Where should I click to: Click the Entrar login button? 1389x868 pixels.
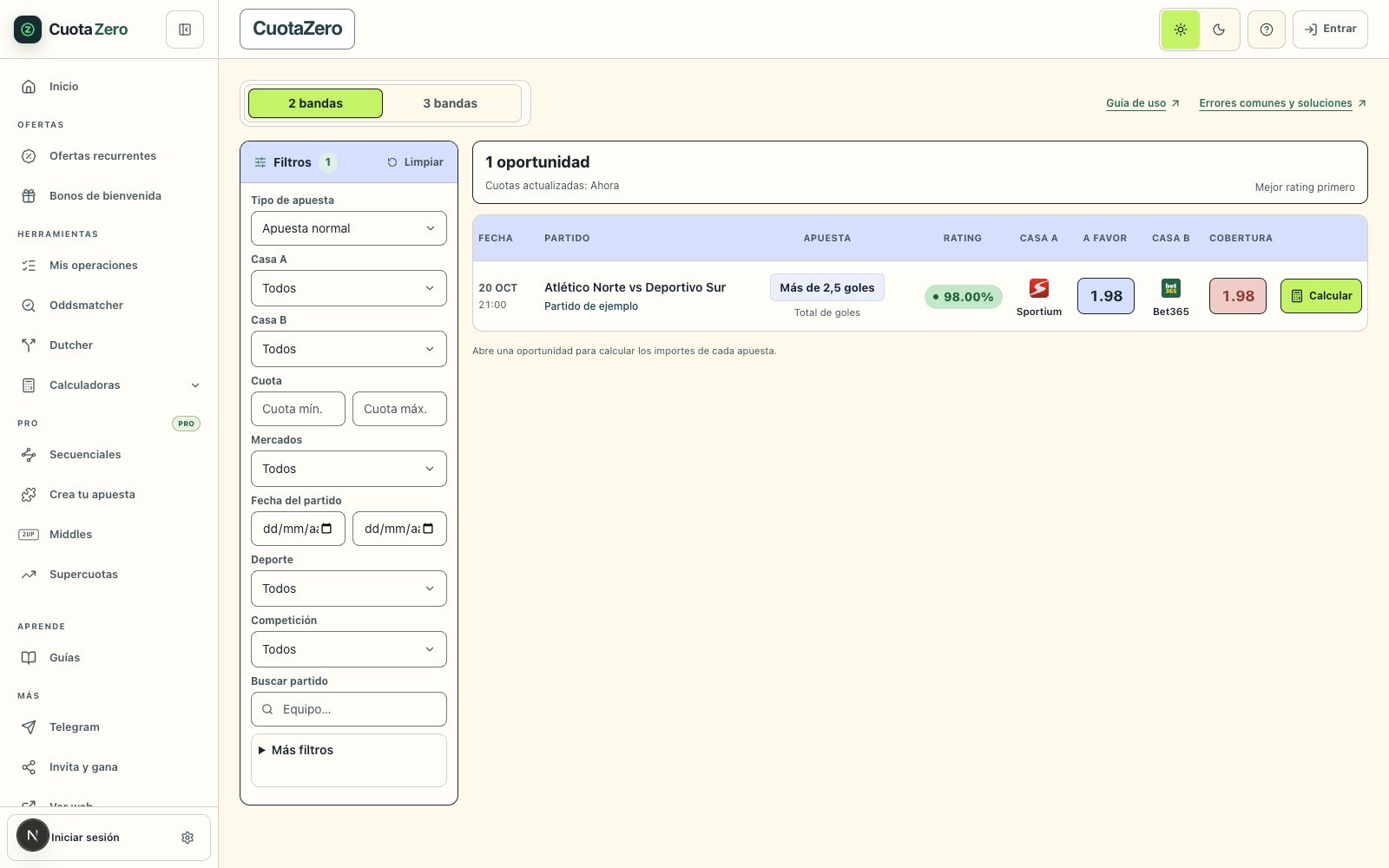tap(1330, 30)
